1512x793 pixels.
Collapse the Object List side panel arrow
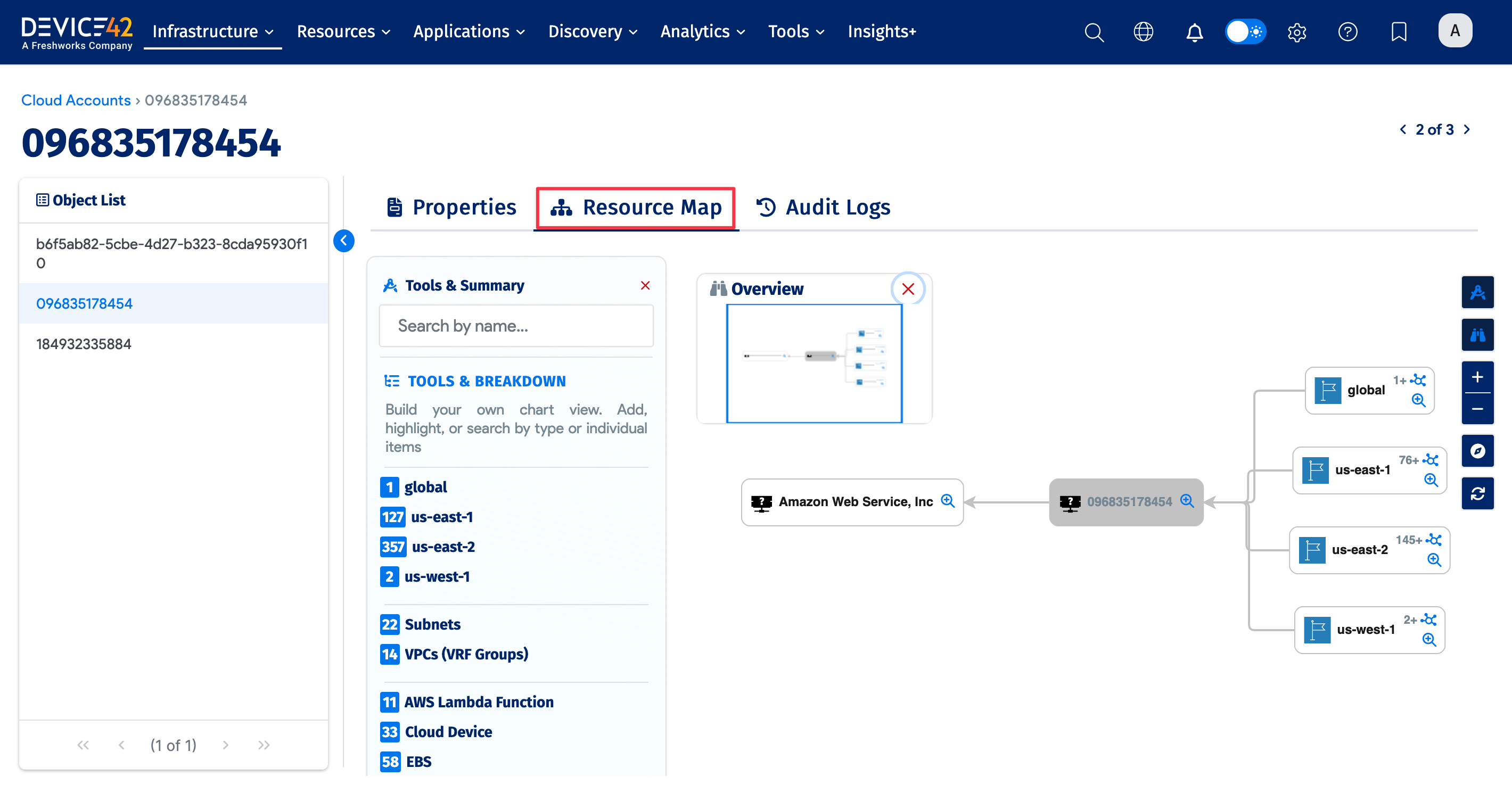pos(344,241)
